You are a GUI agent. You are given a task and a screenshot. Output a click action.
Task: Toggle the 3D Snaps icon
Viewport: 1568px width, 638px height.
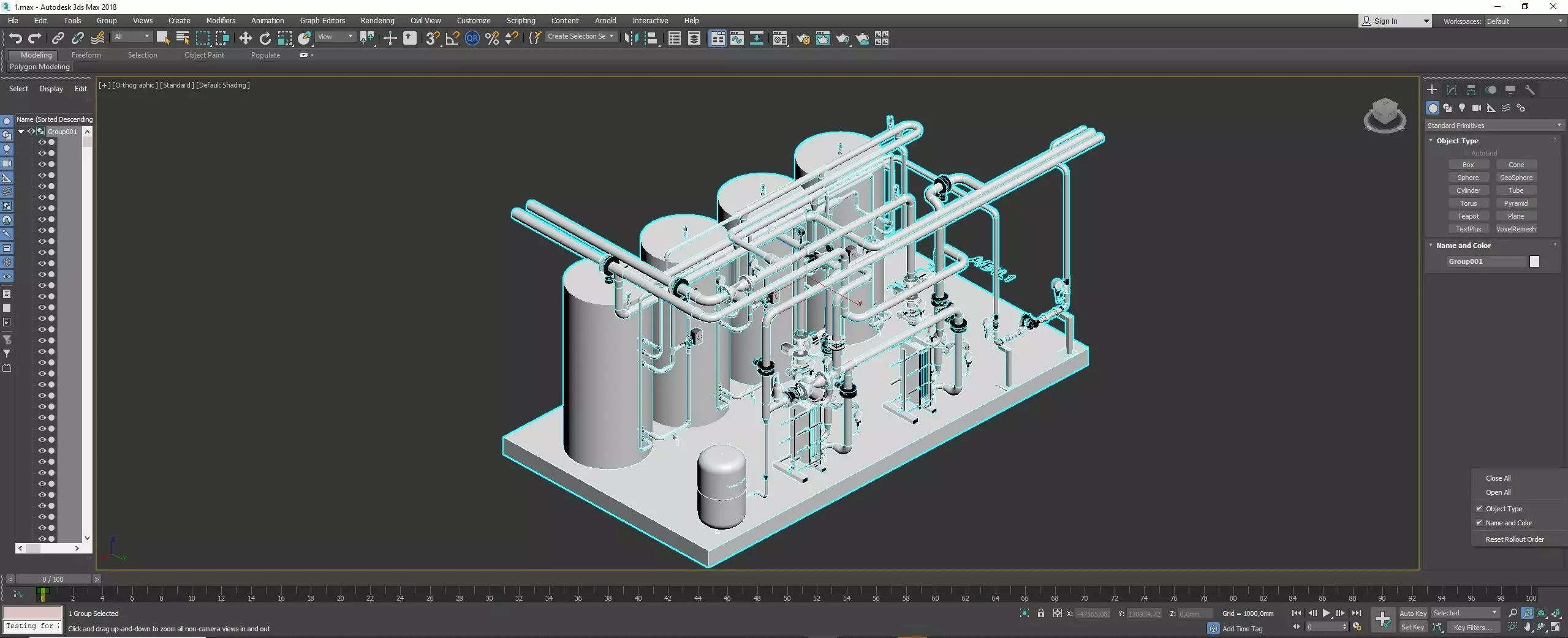[433, 39]
